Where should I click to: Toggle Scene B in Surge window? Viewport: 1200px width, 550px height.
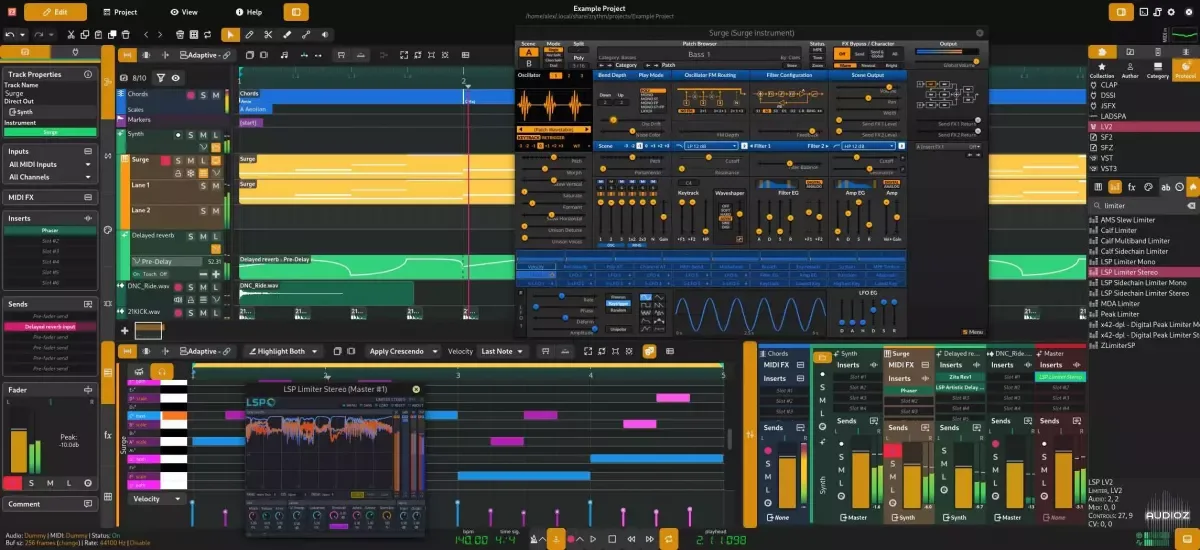[529, 63]
